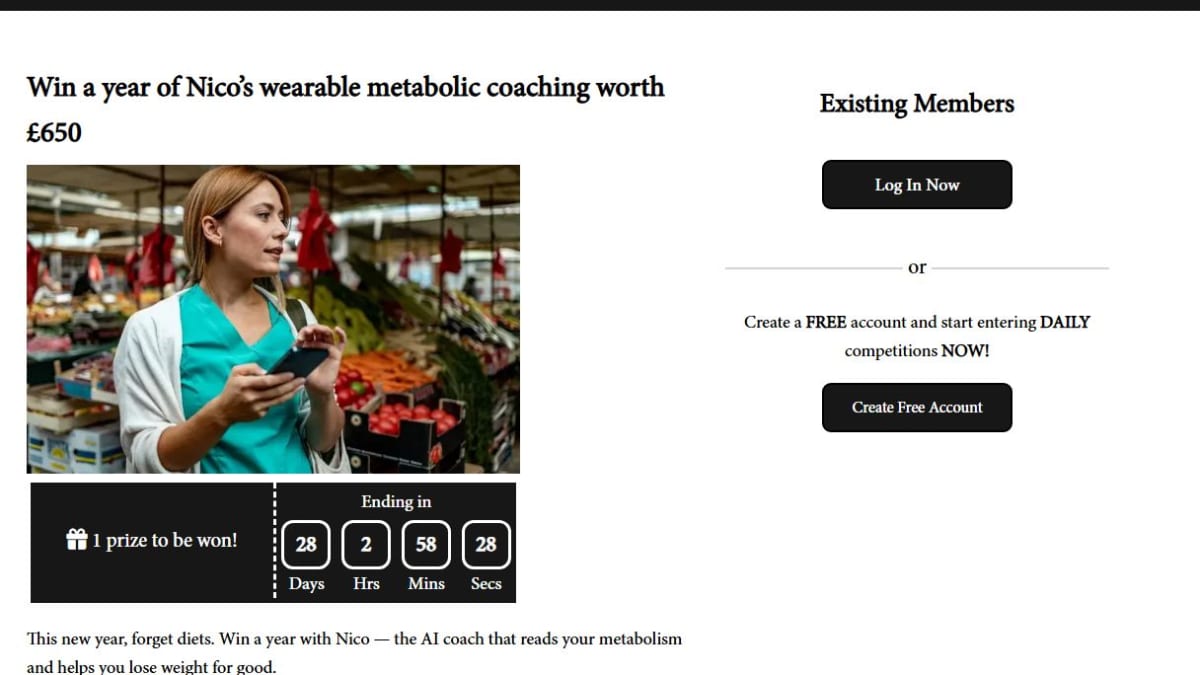1200x675 pixels.
Task: Click the '1 prize to be won!' text
Action: click(165, 540)
